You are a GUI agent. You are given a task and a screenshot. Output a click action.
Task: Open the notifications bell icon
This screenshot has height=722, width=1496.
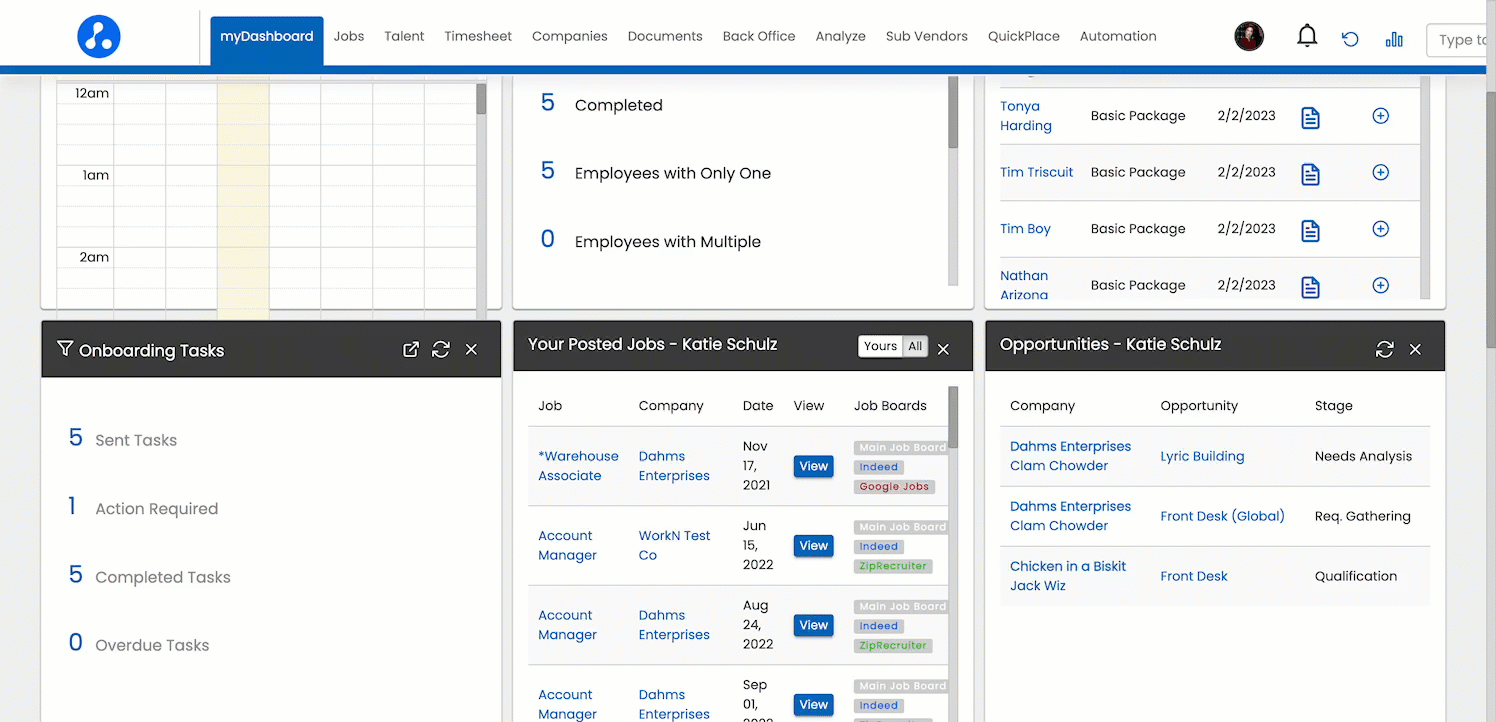pyautogui.click(x=1307, y=36)
